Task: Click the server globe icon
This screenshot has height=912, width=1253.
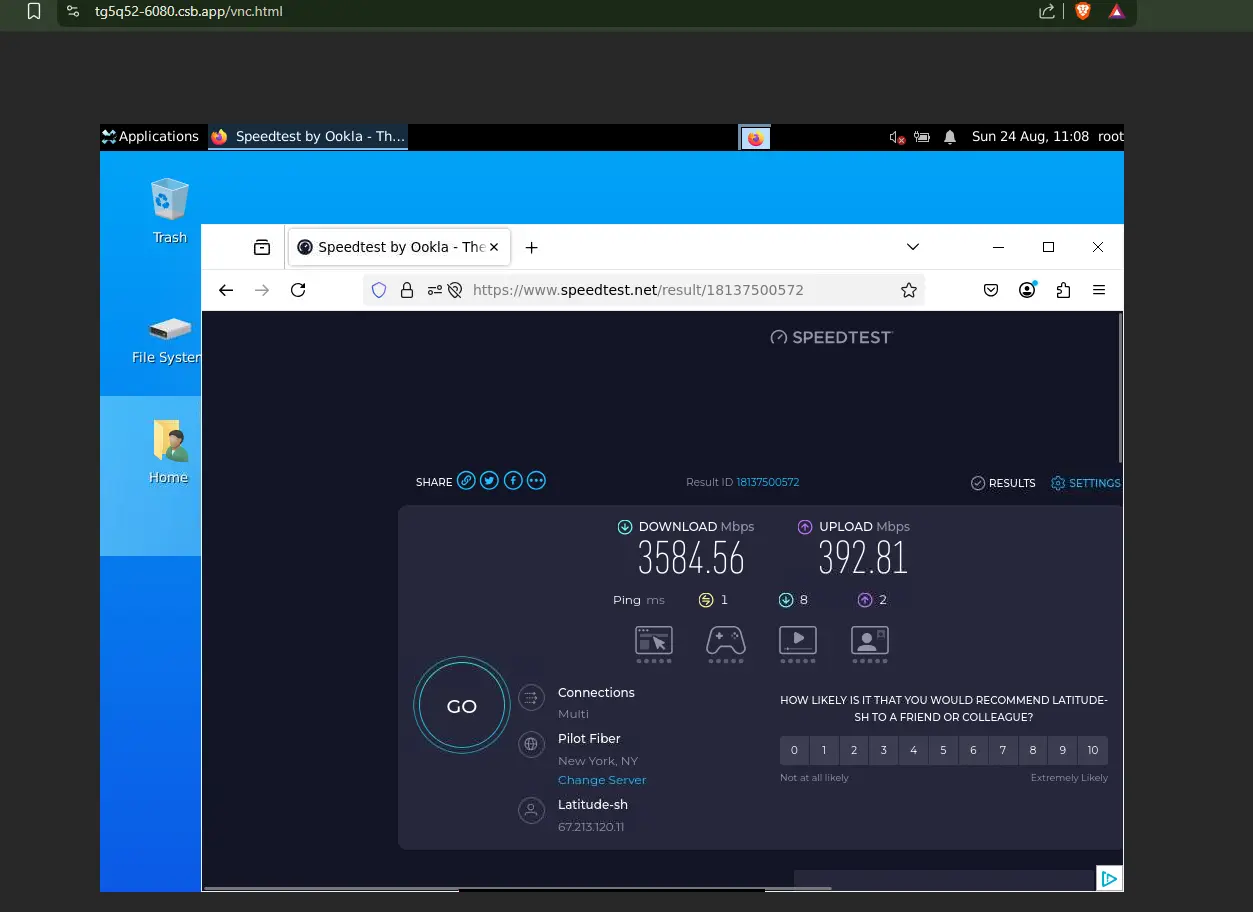Action: click(531, 745)
